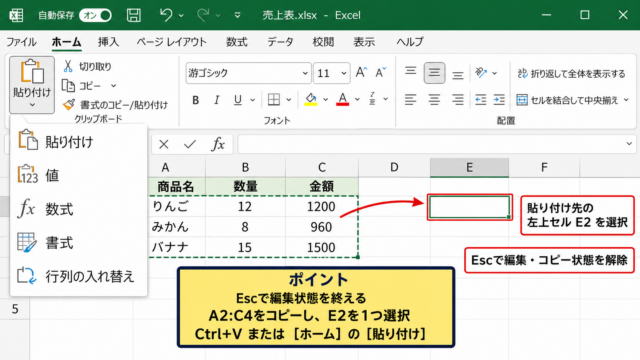
Task: Choose 値 paste option
Action: pos(78,175)
